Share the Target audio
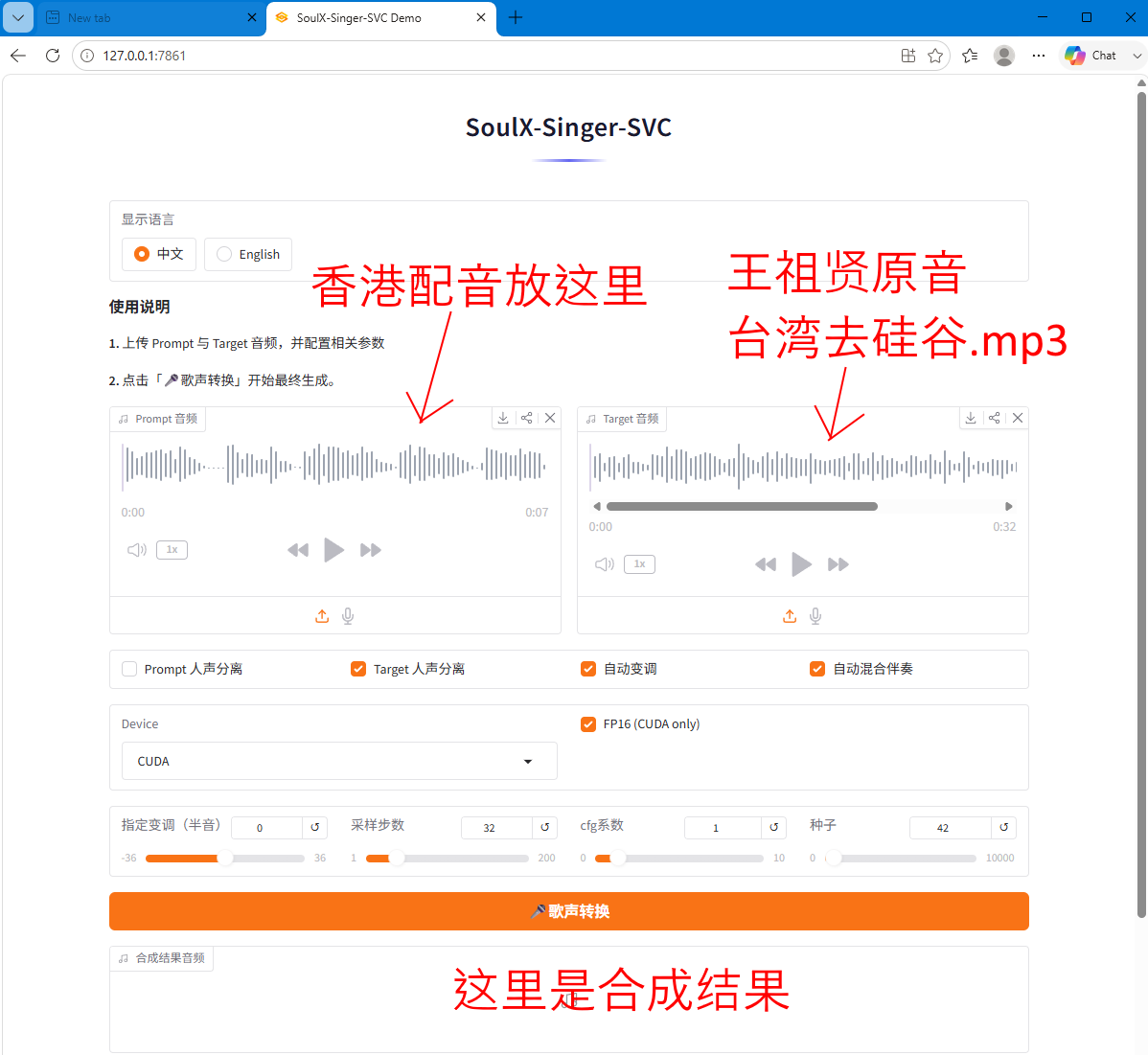This screenshot has height=1055, width=1148. coord(995,418)
